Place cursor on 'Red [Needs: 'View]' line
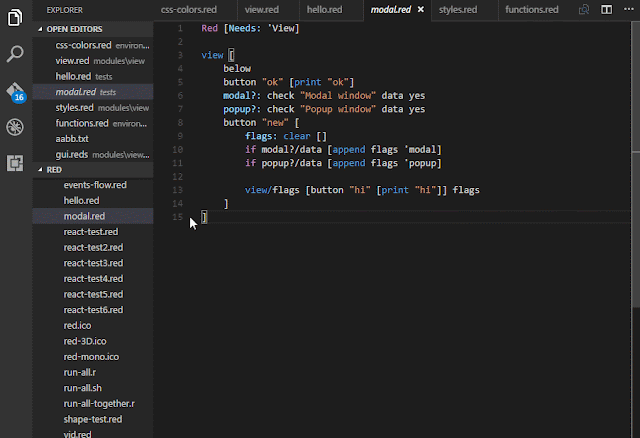Screen dimensions: 640x438 (250, 28)
